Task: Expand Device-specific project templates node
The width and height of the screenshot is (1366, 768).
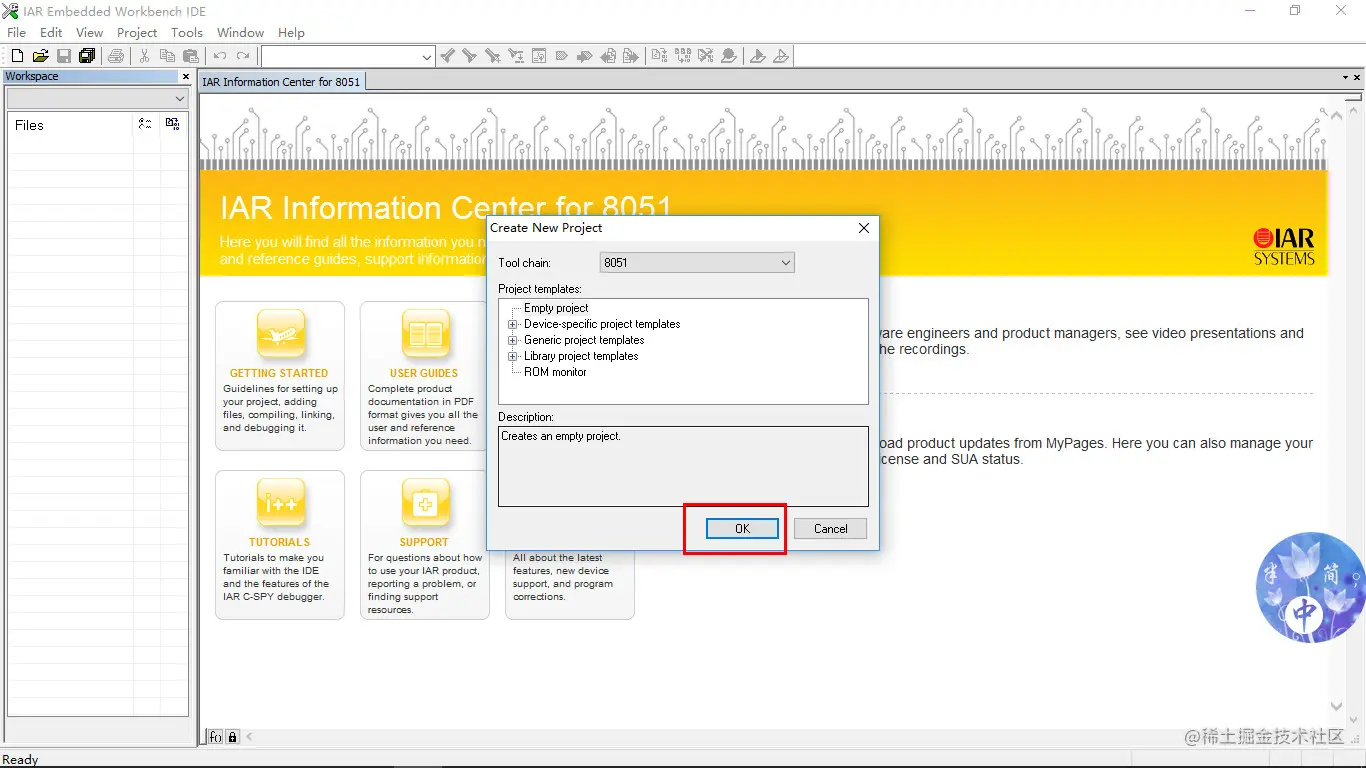Action: tap(513, 324)
